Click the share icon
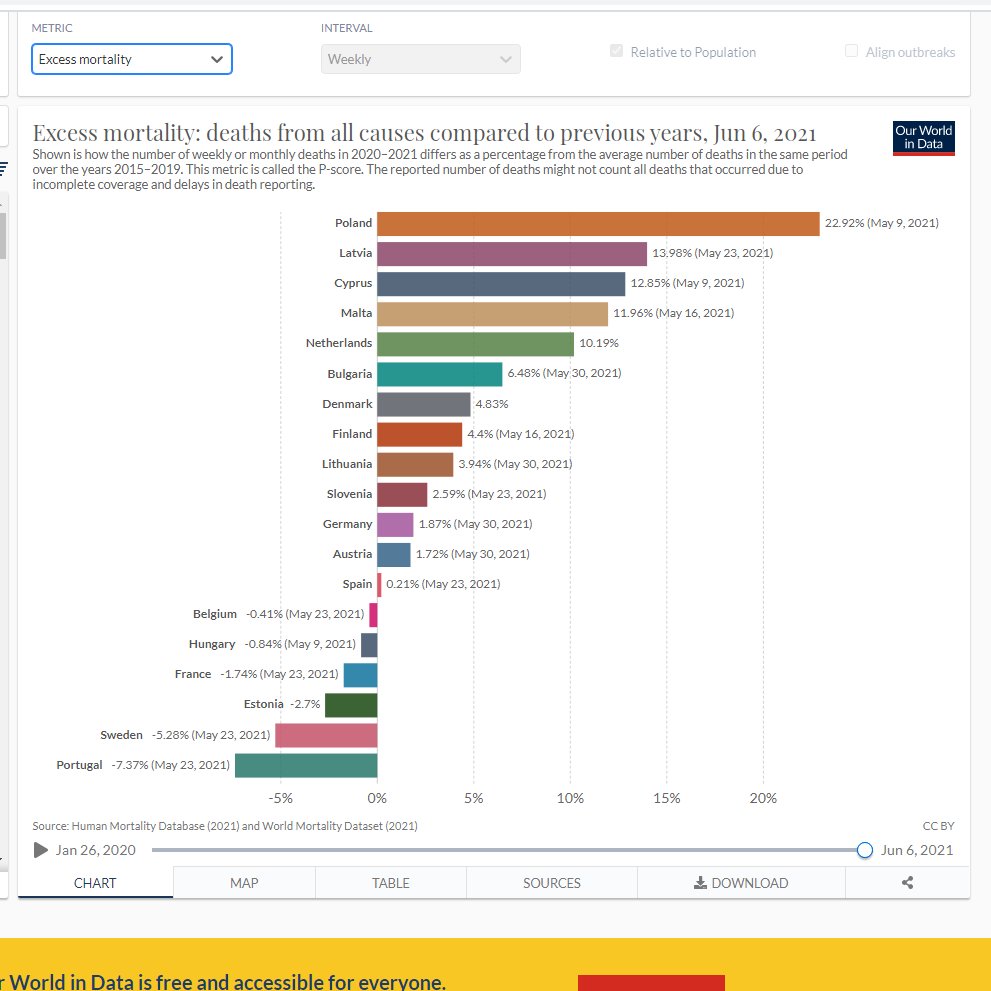This screenshot has width=991, height=991. tap(908, 882)
